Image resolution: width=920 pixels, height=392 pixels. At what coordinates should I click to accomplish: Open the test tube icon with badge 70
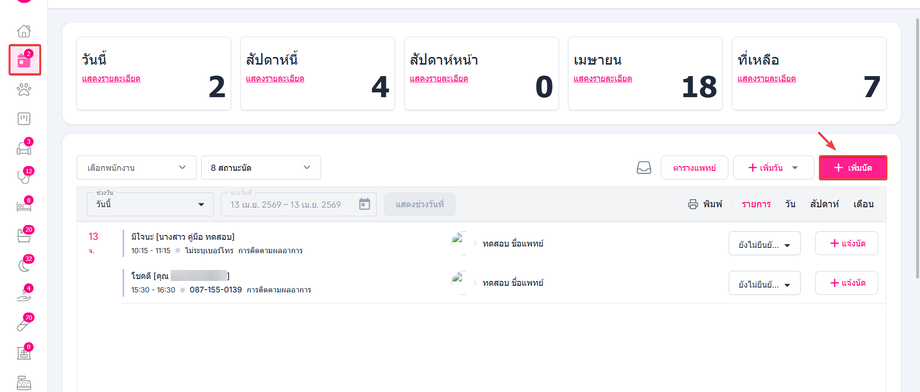(24, 323)
